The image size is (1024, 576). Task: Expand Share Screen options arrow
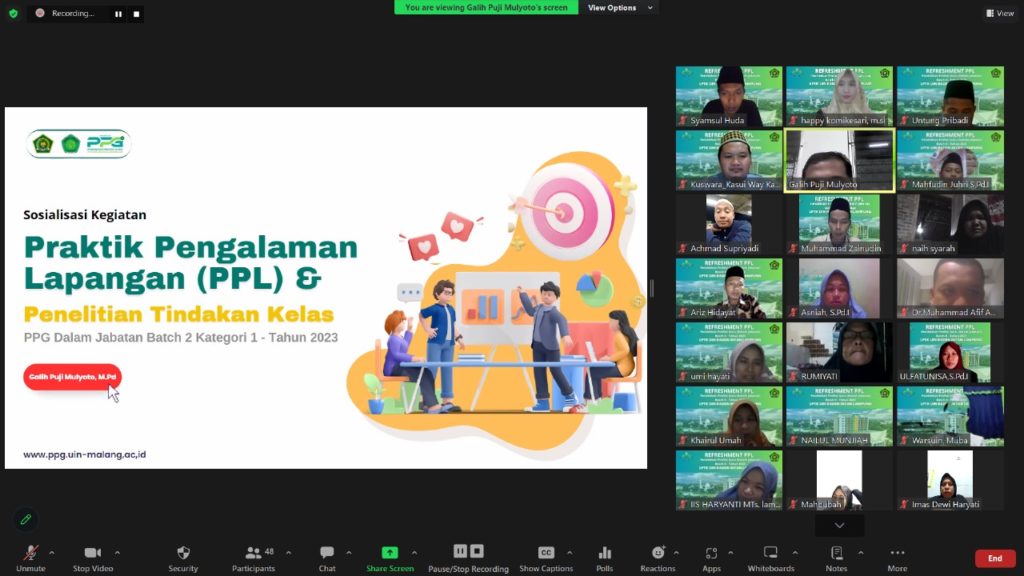pyautogui.click(x=415, y=553)
